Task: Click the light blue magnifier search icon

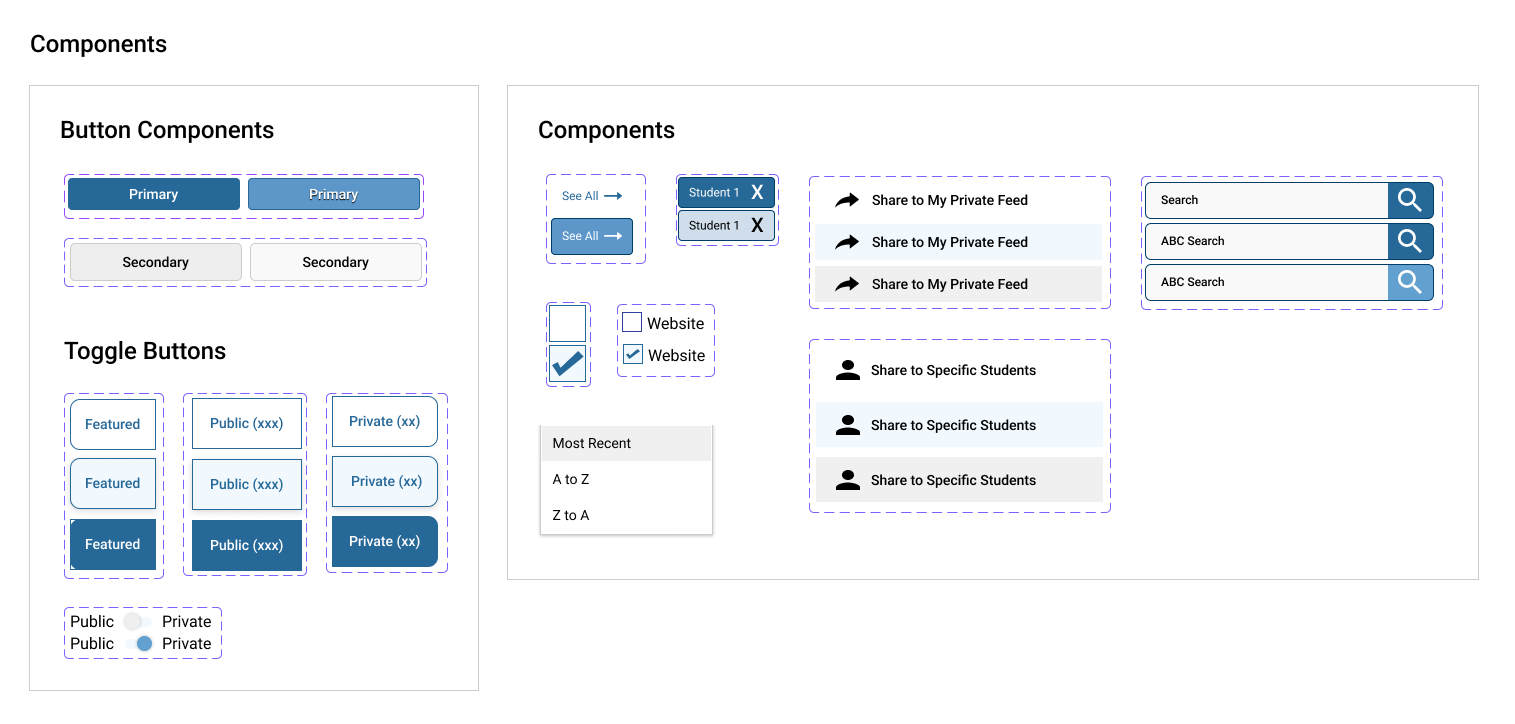Action: point(1410,282)
